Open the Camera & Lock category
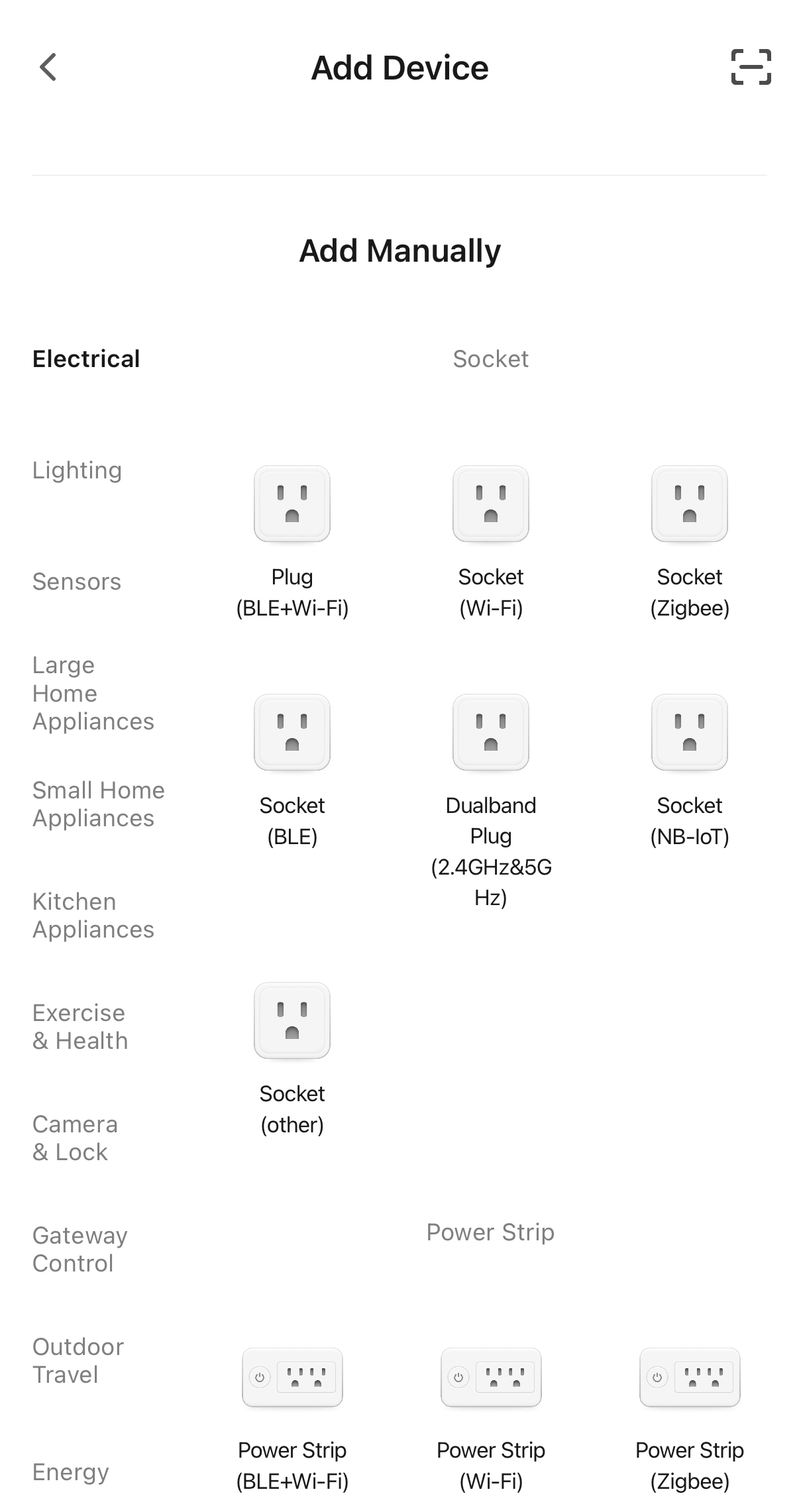The height and width of the screenshot is (1512, 799). 75,1138
